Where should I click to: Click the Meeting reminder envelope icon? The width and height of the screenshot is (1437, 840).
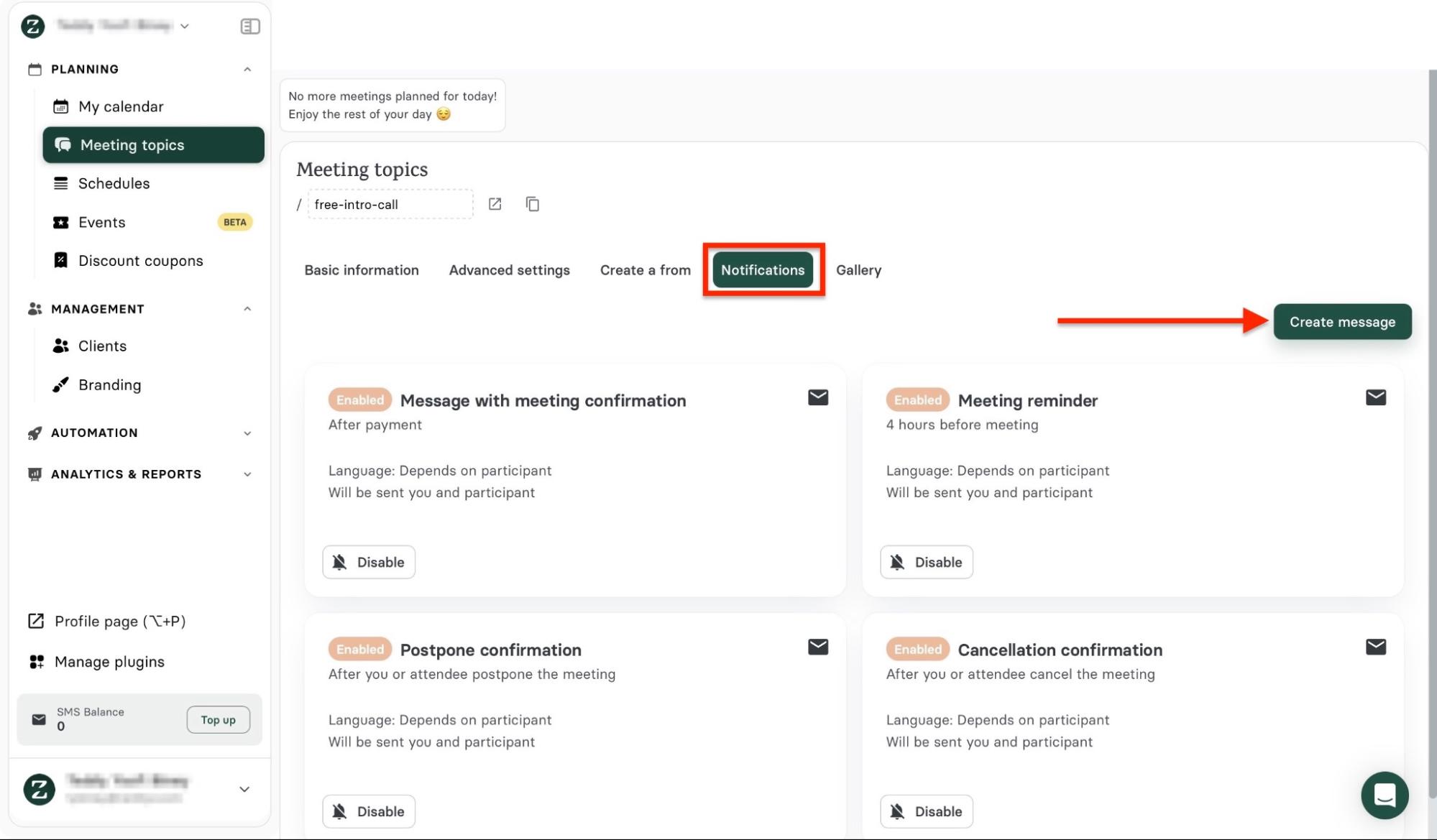(1375, 397)
